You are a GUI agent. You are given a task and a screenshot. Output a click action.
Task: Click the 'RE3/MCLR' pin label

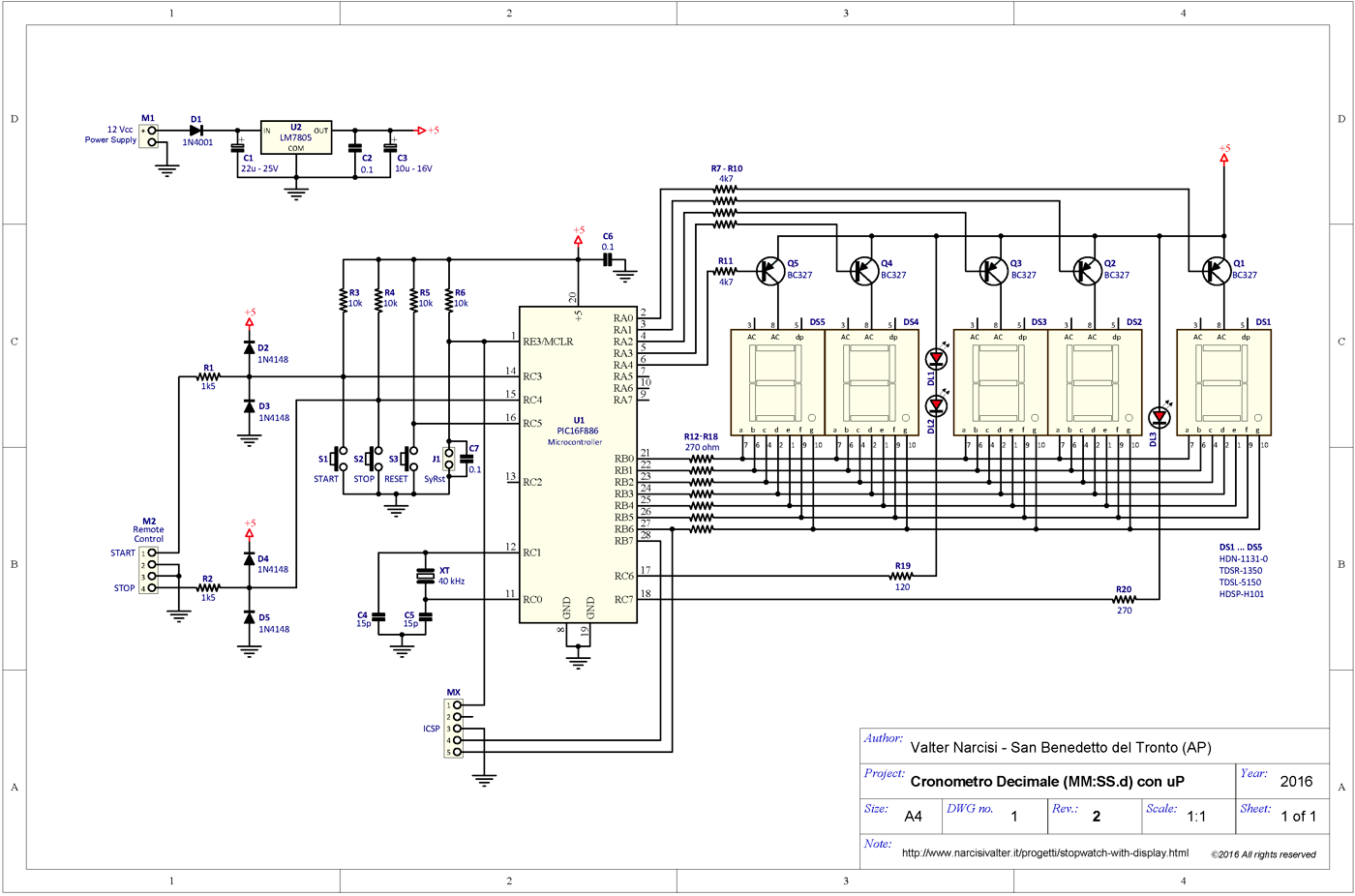pos(548,342)
